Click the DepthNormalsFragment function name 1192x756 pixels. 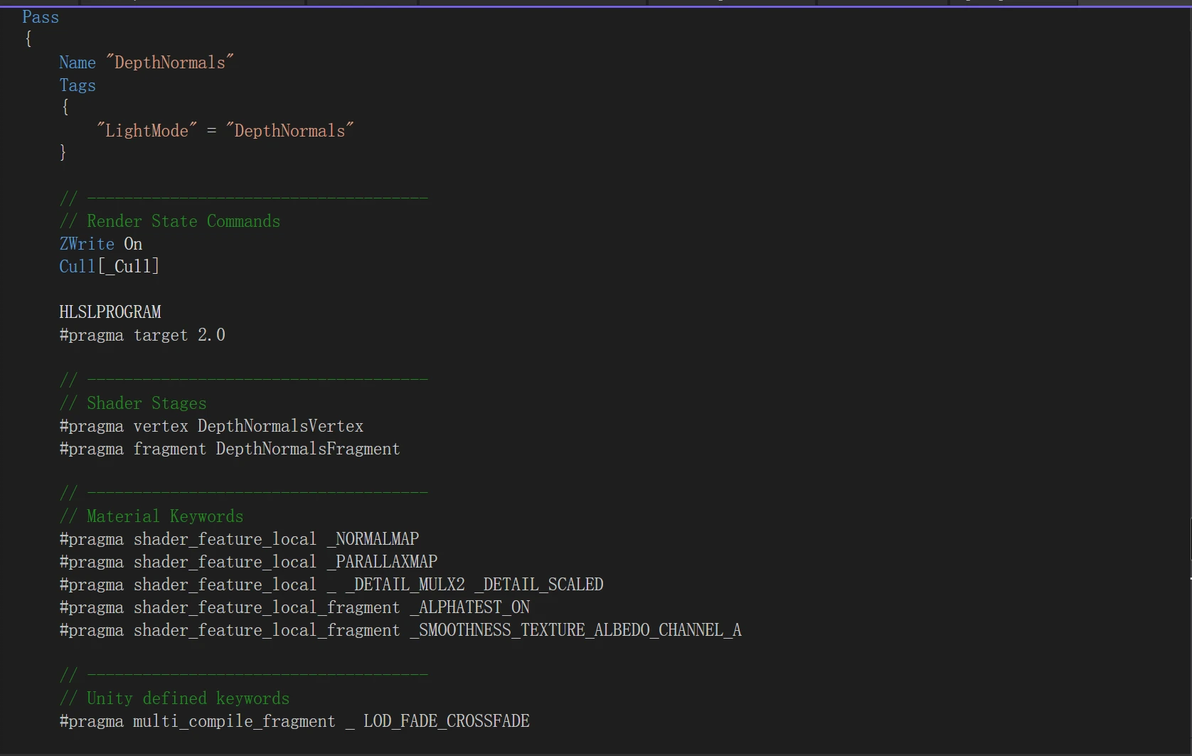[308, 449]
